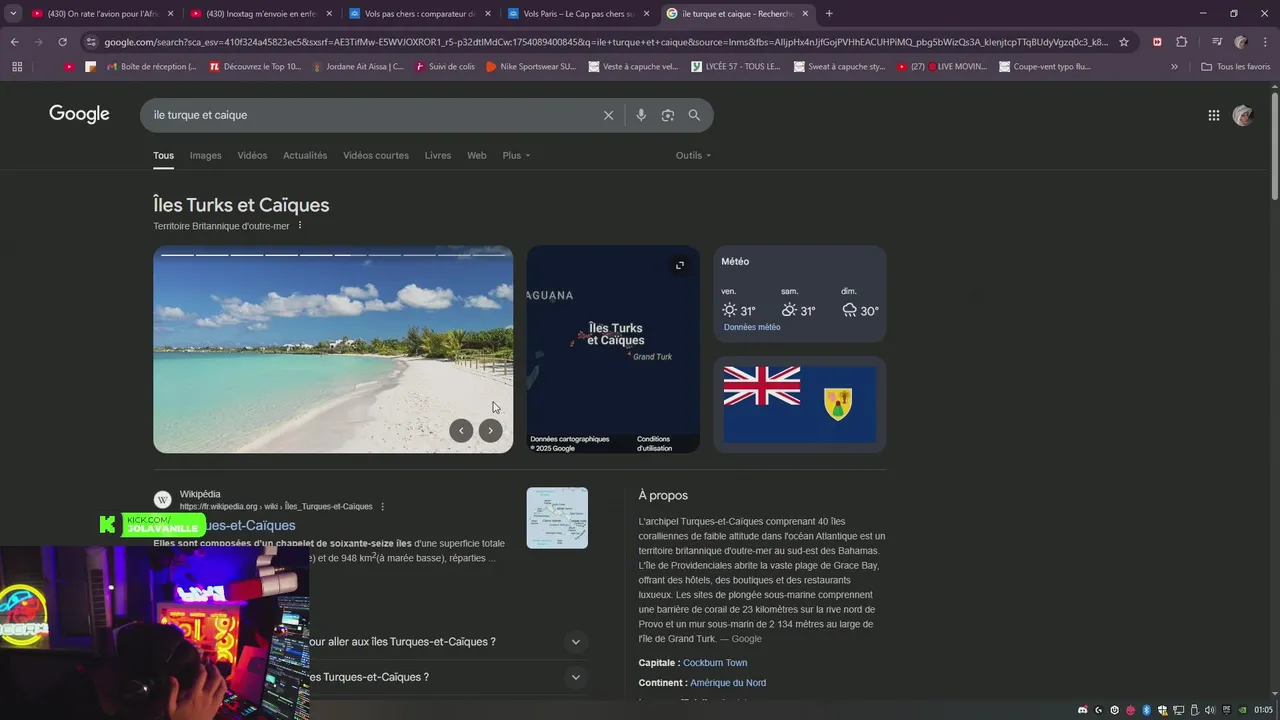Expand the 'aller aux îles Turques-et-Caïques' question

[x=575, y=642]
